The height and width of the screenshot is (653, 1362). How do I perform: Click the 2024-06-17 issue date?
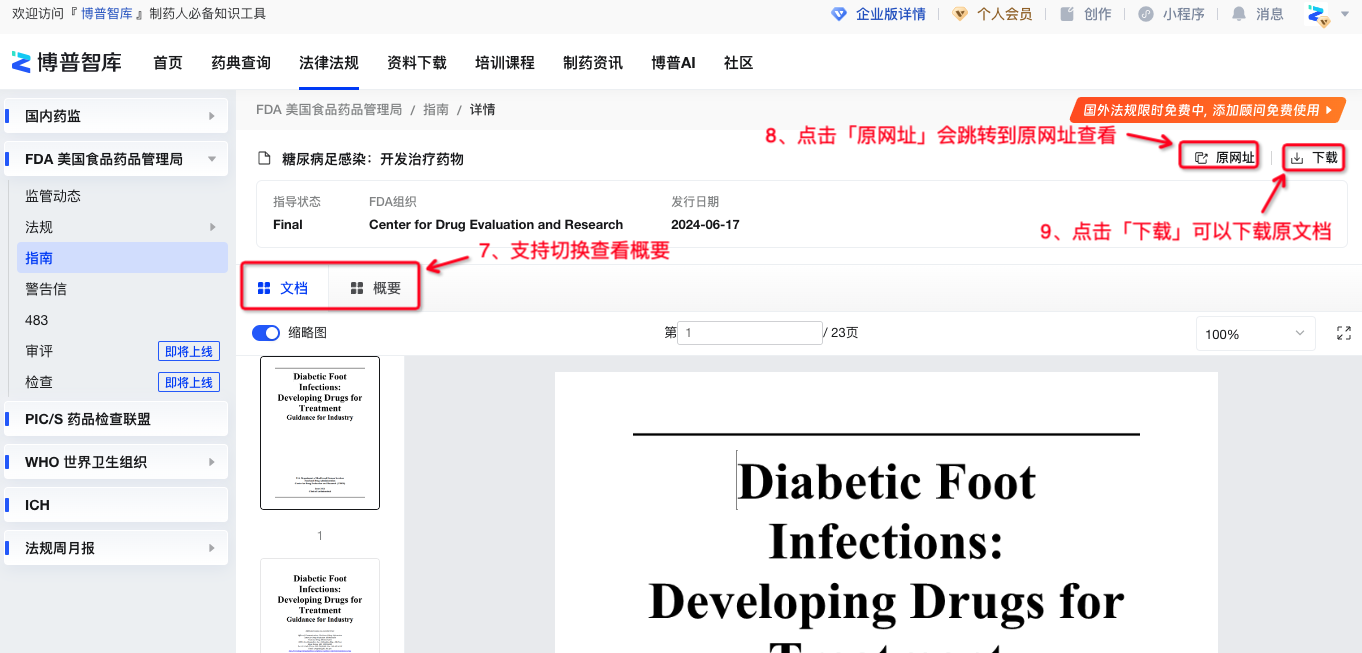[x=706, y=224]
